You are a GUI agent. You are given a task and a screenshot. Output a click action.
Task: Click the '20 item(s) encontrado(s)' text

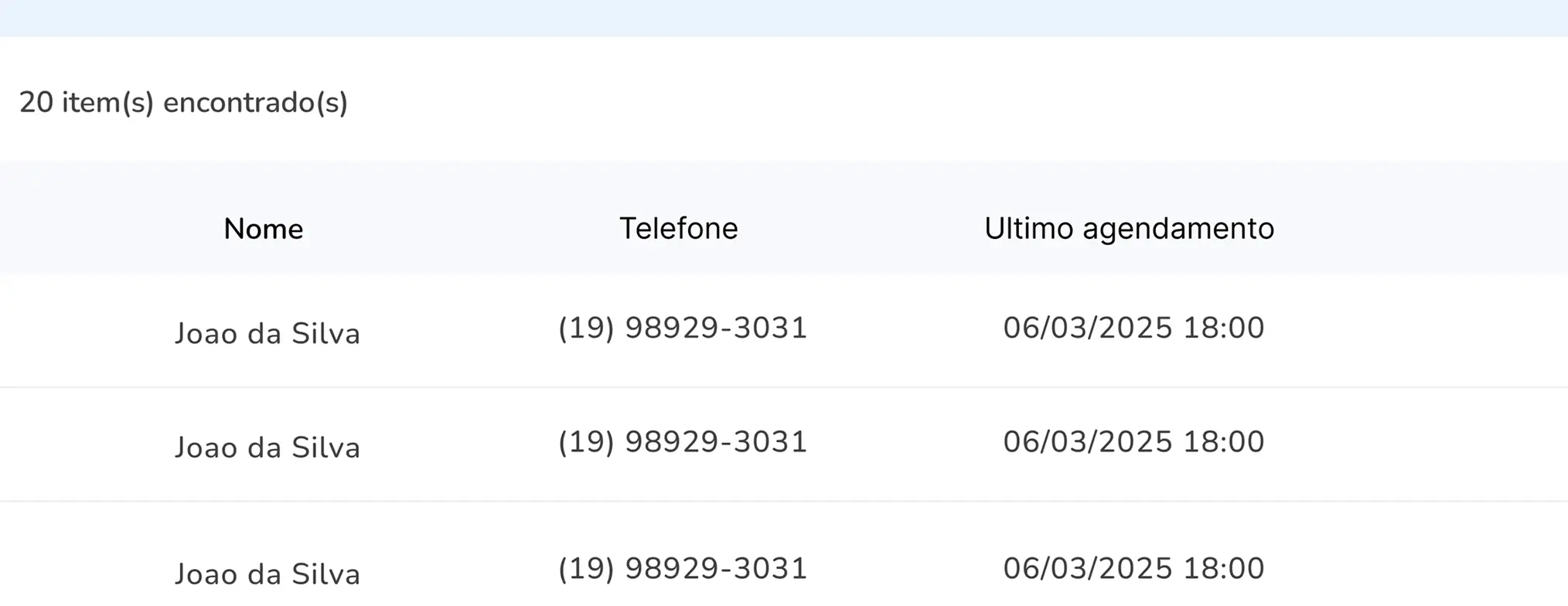pyautogui.click(x=184, y=102)
